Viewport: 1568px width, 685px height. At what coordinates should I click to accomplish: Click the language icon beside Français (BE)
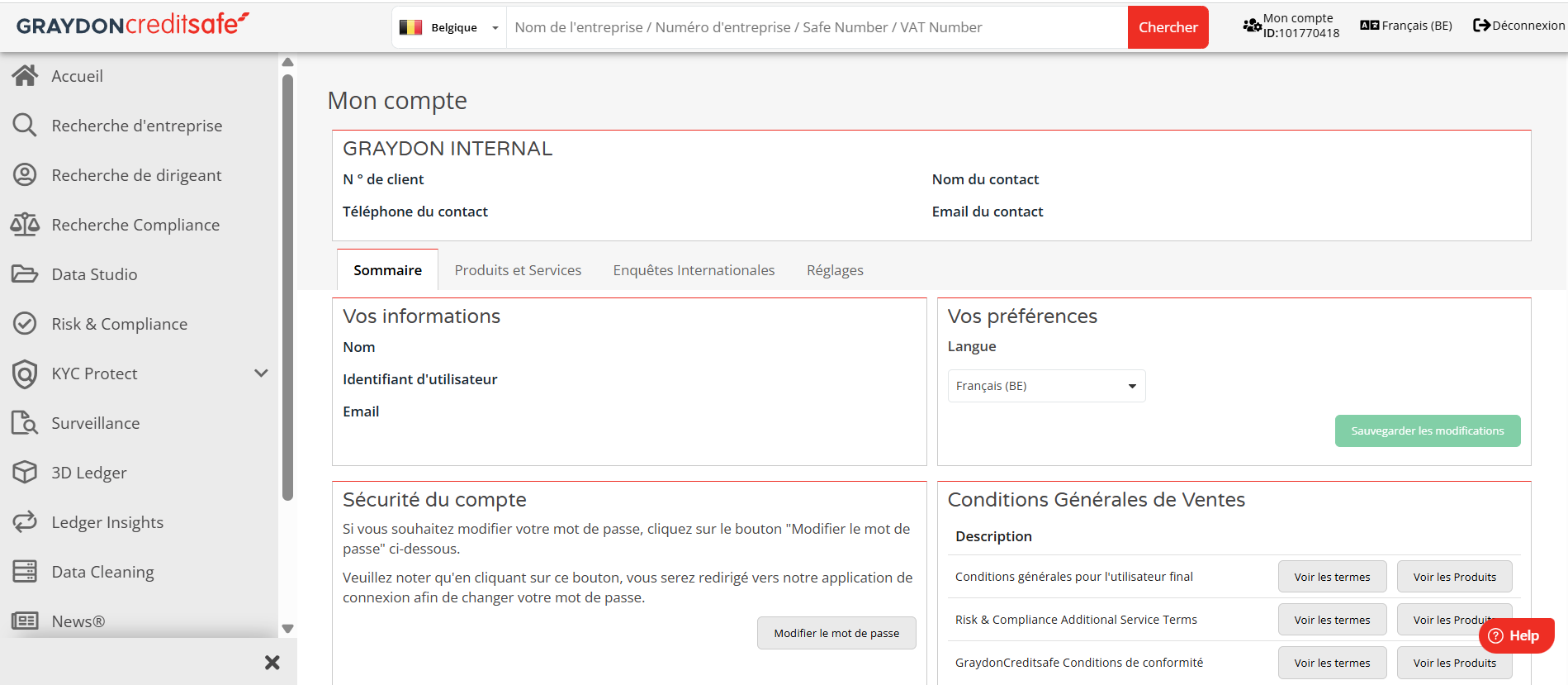pos(1370,26)
